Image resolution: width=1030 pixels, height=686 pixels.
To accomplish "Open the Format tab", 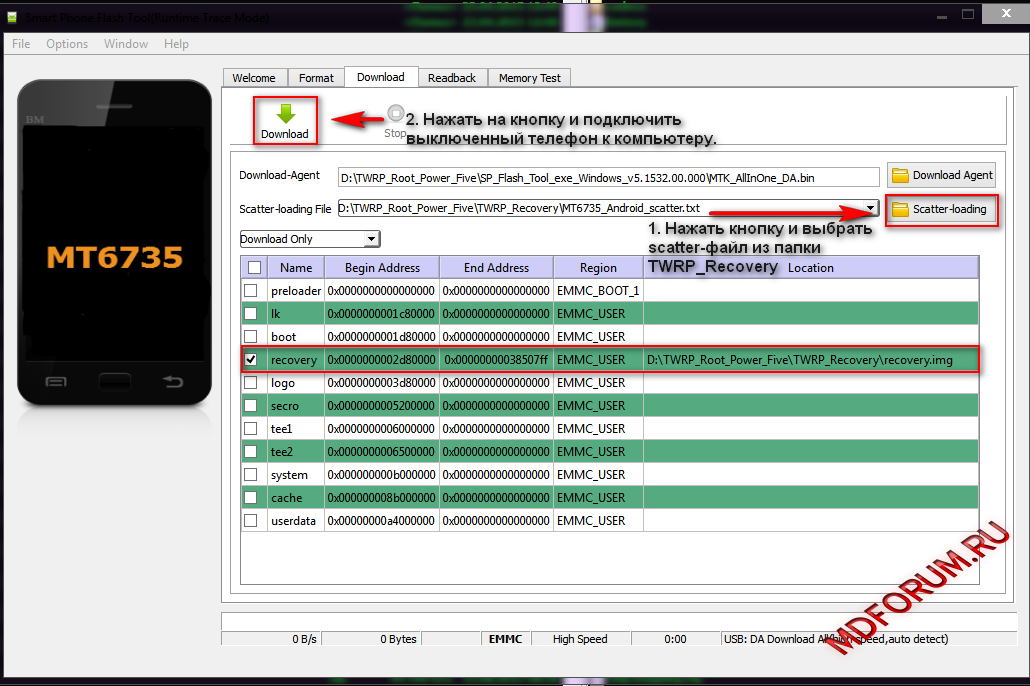I will (316, 78).
